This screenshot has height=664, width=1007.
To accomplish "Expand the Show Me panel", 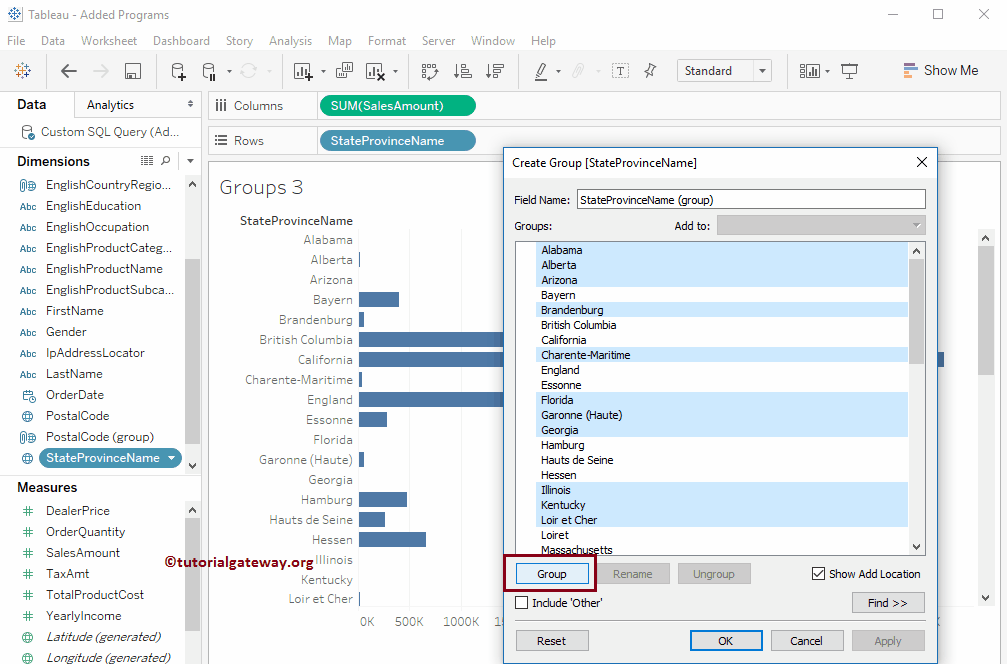I will [940, 71].
